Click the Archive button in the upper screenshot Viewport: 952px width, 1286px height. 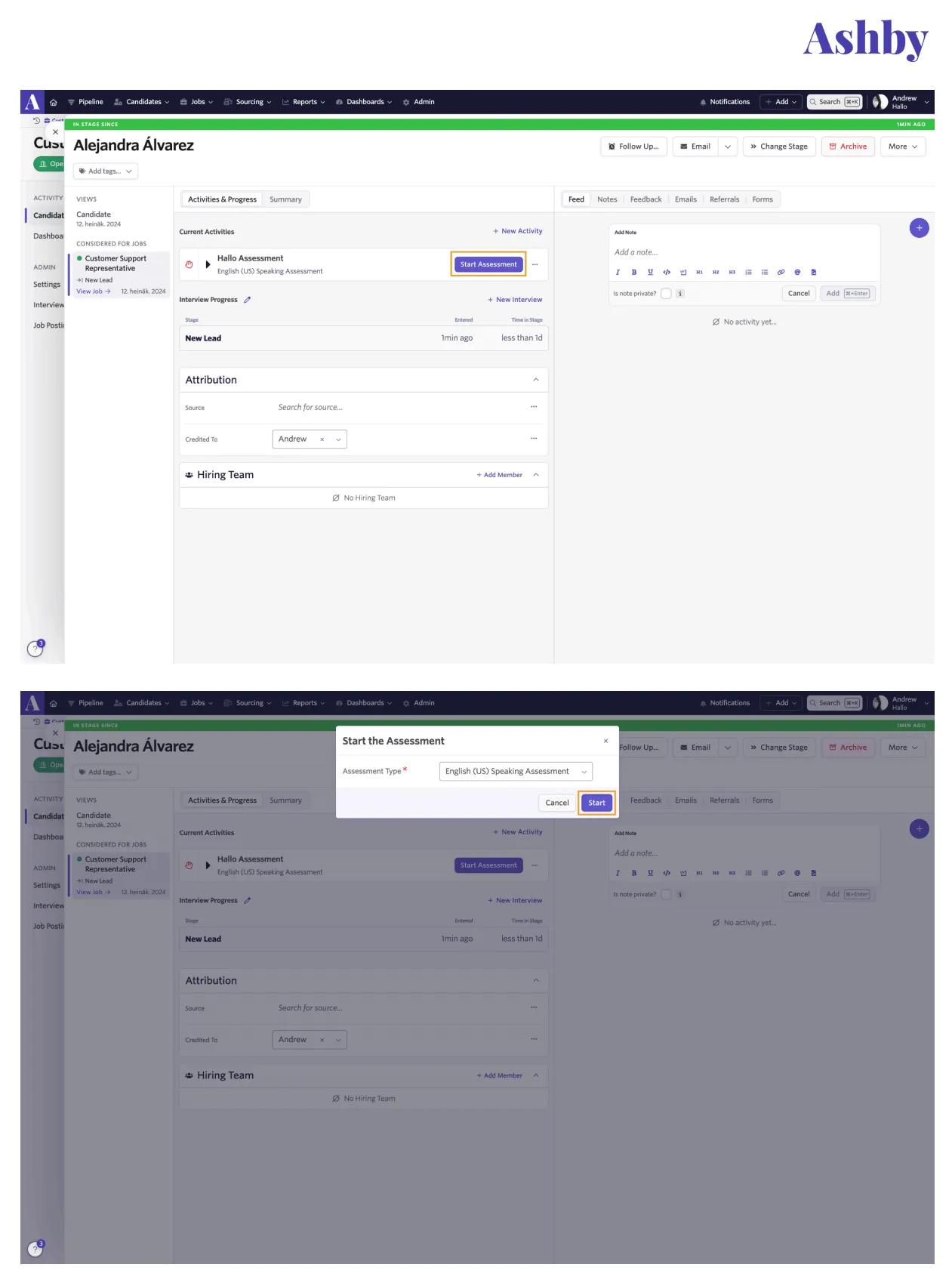pos(848,146)
